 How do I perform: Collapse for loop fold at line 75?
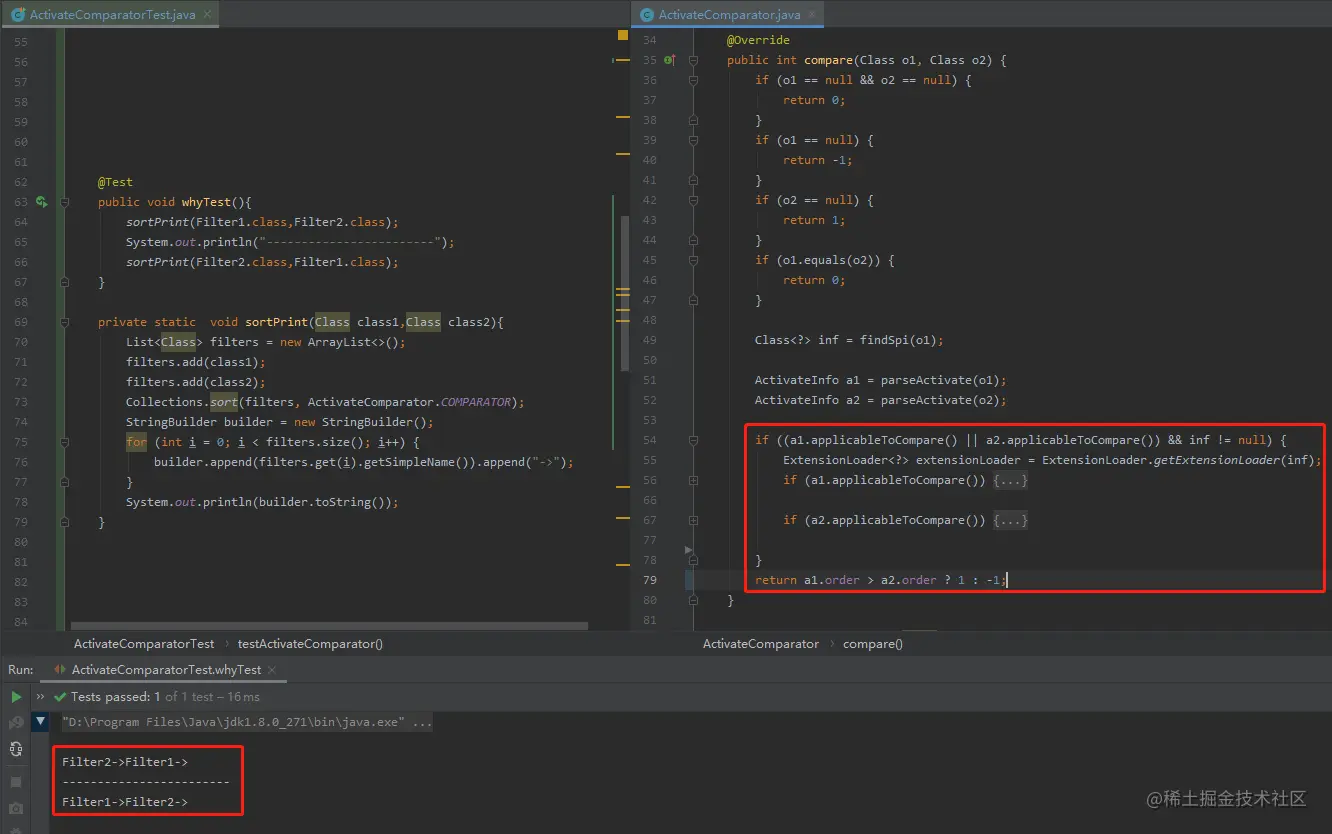click(65, 442)
